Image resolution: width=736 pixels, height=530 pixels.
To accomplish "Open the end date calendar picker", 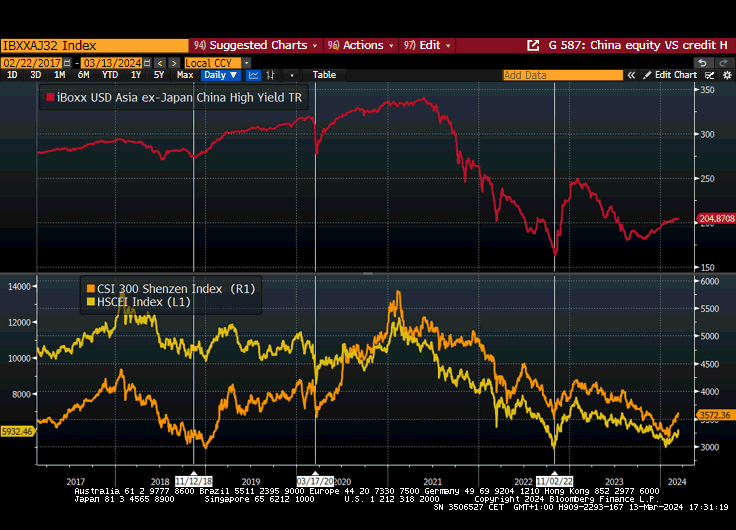I will [147, 63].
